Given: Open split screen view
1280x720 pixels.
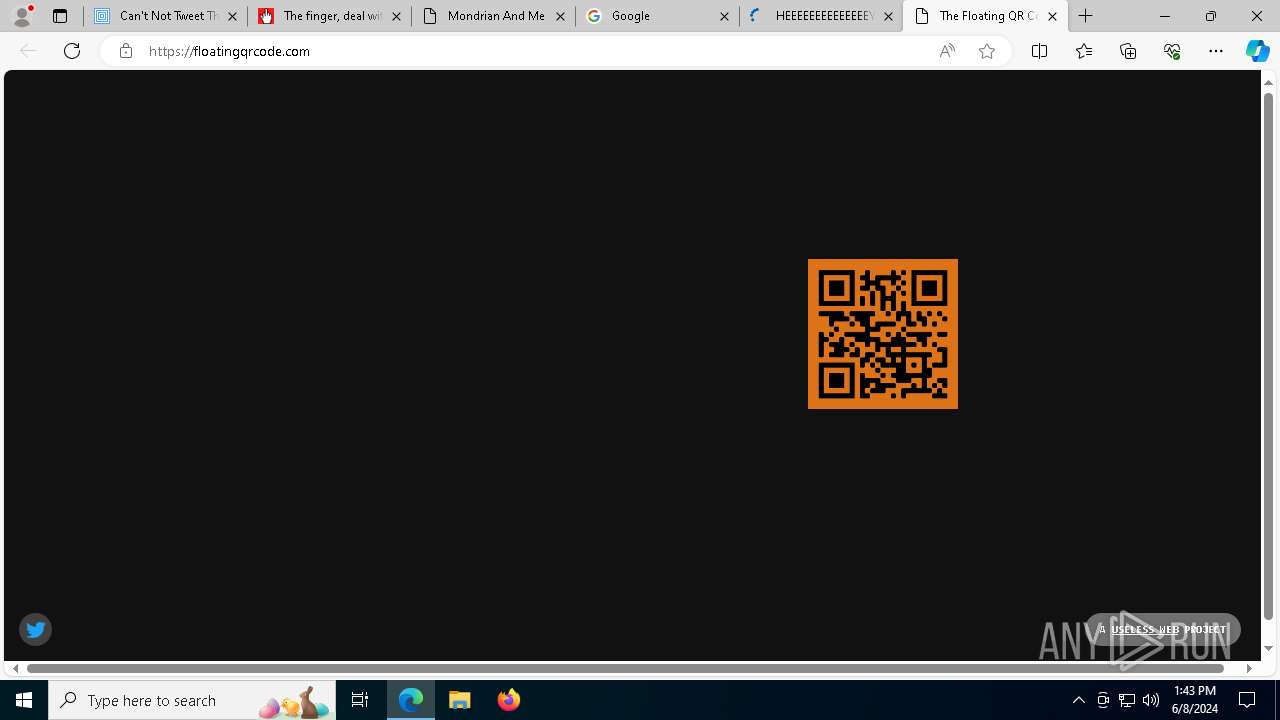Looking at the screenshot, I should (x=1039, y=51).
